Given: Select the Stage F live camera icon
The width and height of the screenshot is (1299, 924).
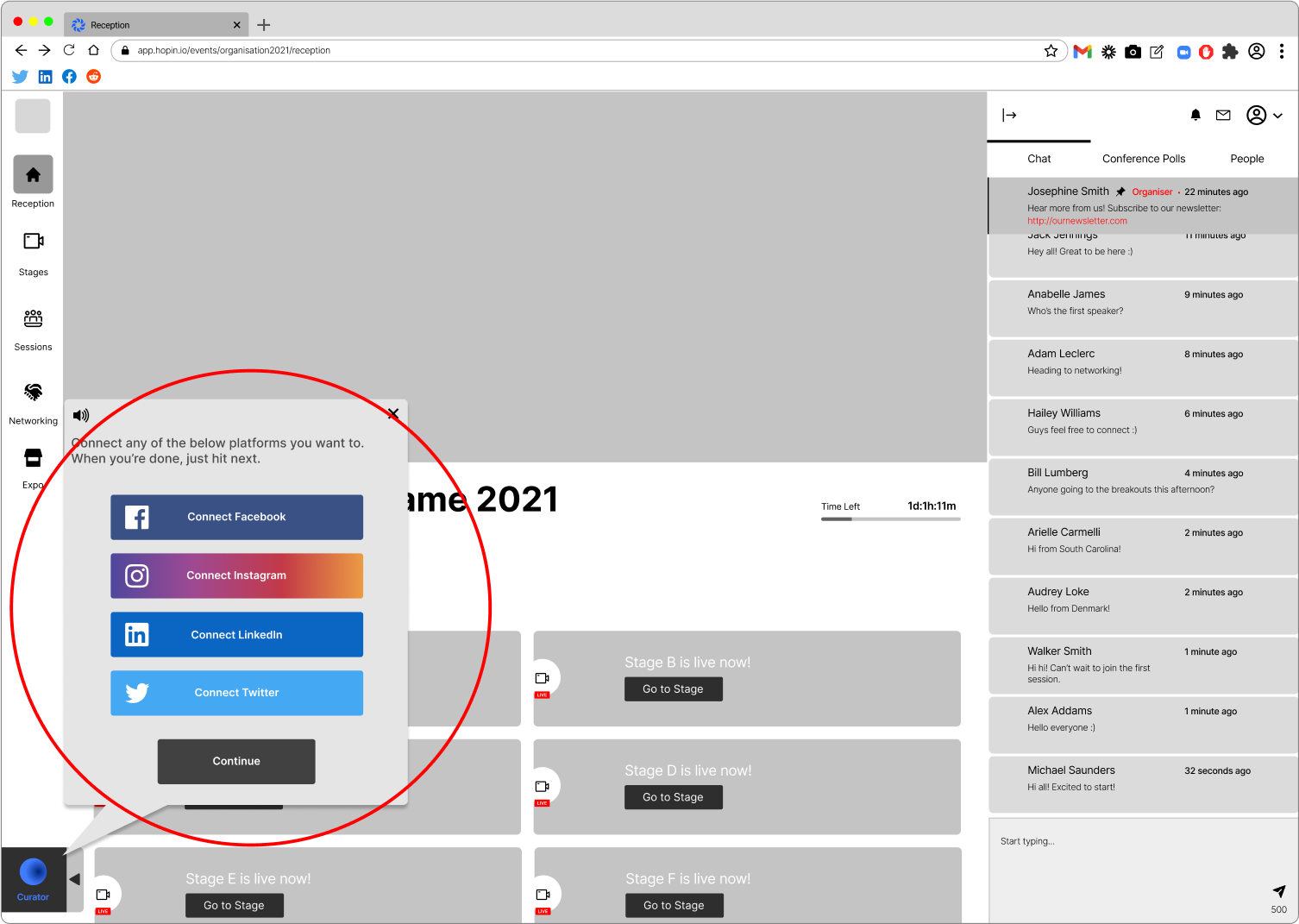Looking at the screenshot, I should pos(543,895).
